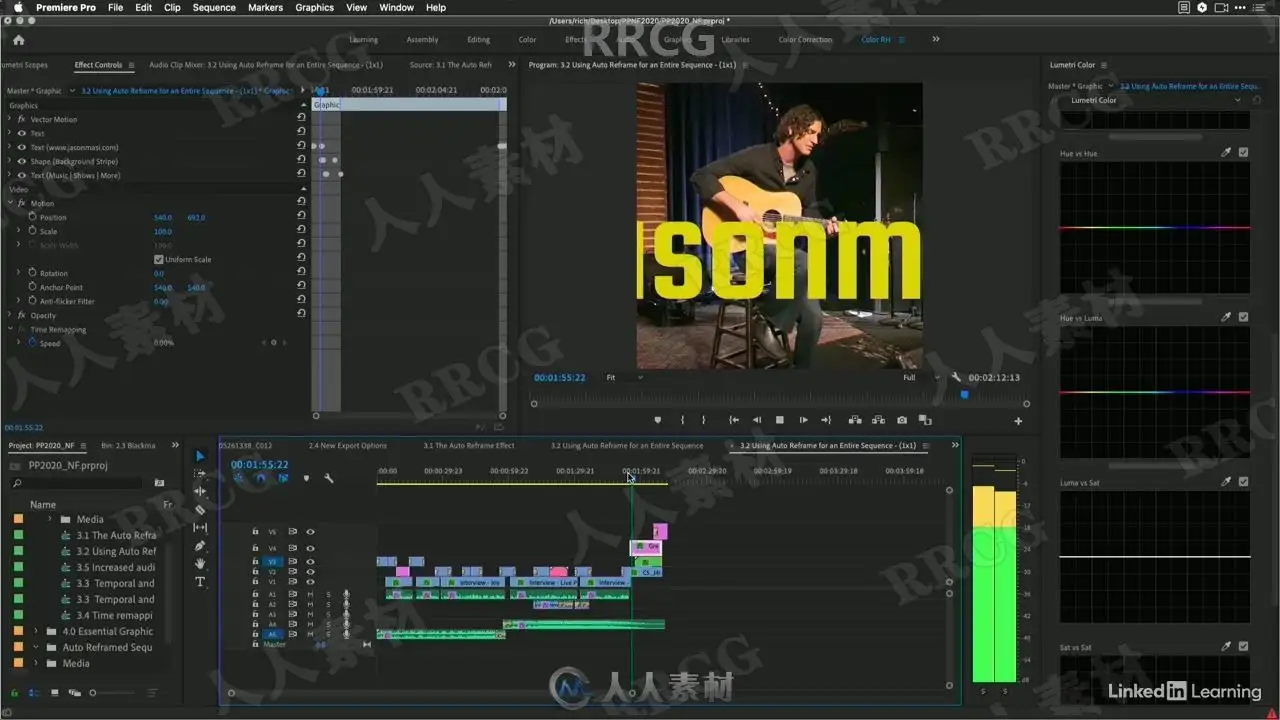
Task: Select the Hand tool
Action: point(200,564)
